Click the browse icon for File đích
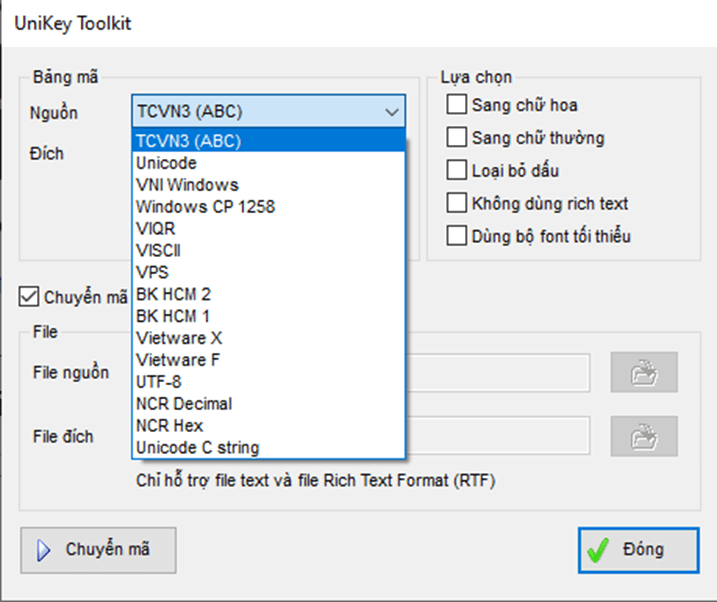 [644, 436]
